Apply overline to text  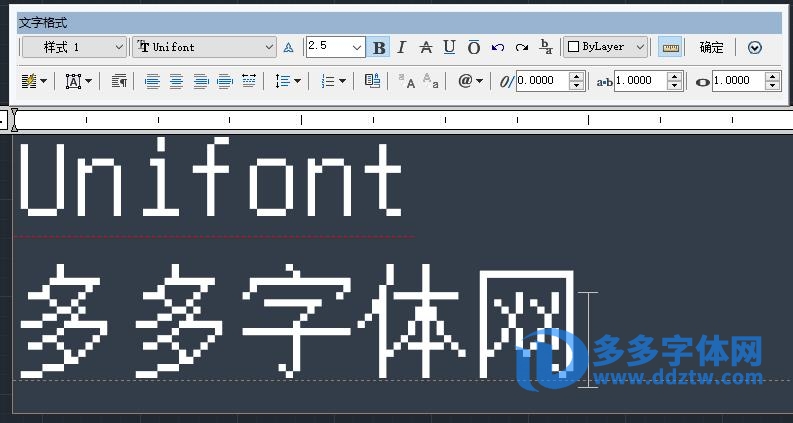tap(474, 47)
